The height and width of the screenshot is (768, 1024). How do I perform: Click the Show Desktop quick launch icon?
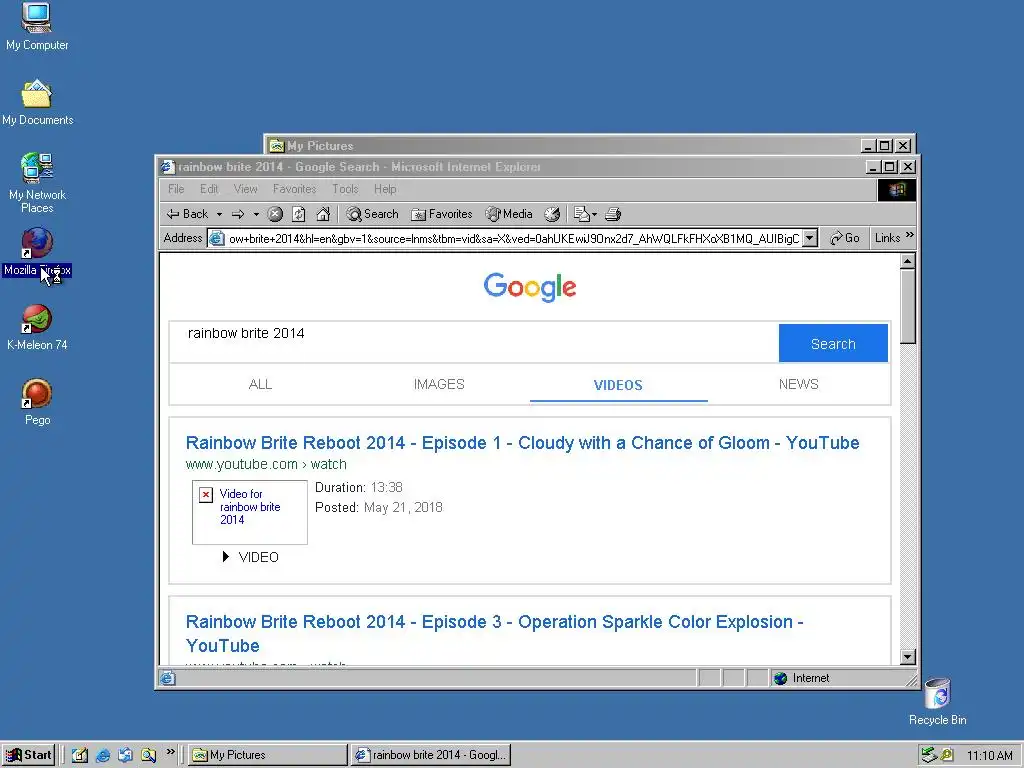[80, 756]
